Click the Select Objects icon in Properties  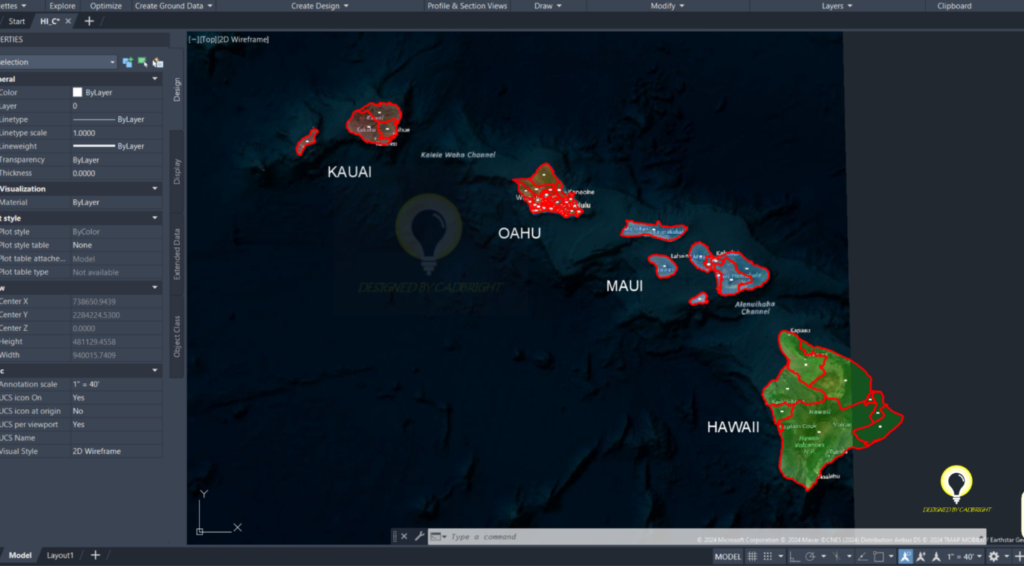click(142, 62)
